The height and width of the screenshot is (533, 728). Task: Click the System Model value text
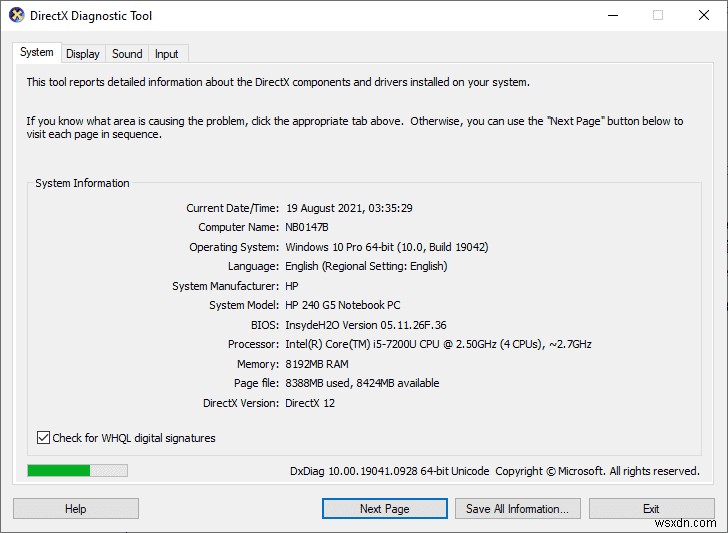pos(342,305)
